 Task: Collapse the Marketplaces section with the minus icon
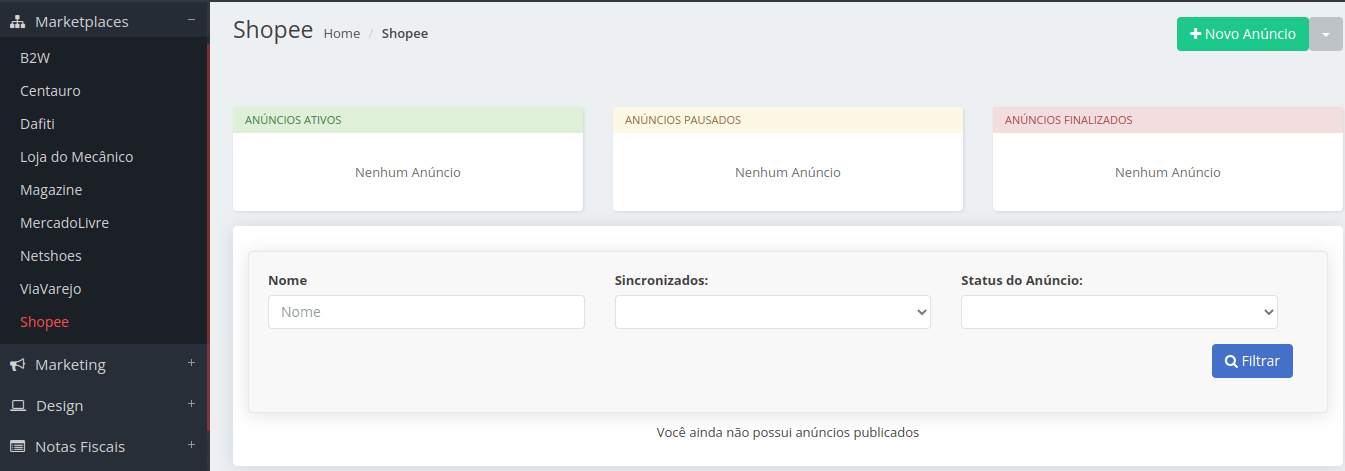point(191,20)
